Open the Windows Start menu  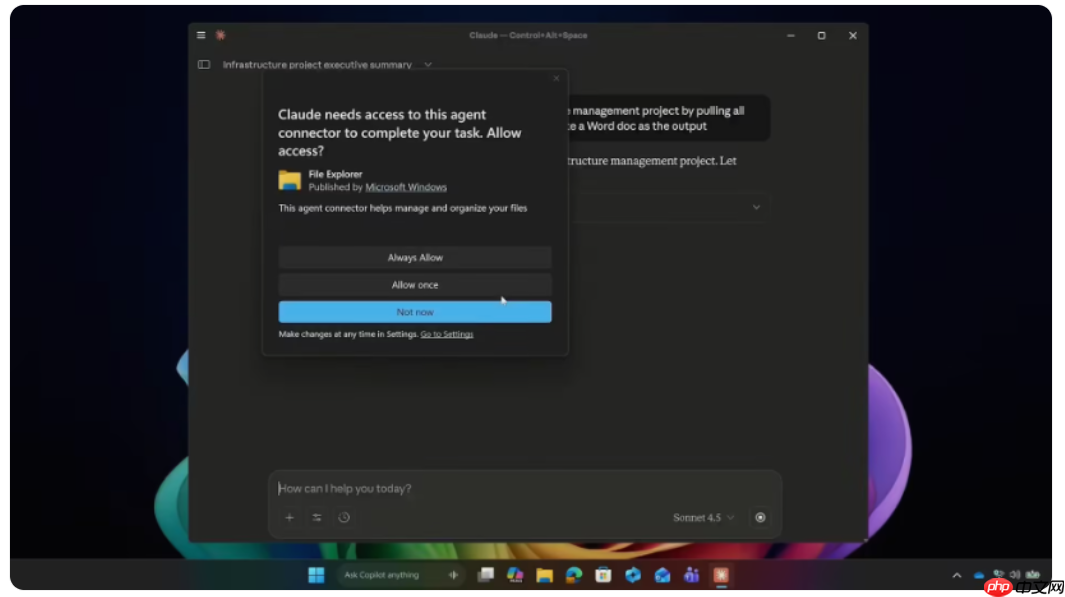coord(316,575)
